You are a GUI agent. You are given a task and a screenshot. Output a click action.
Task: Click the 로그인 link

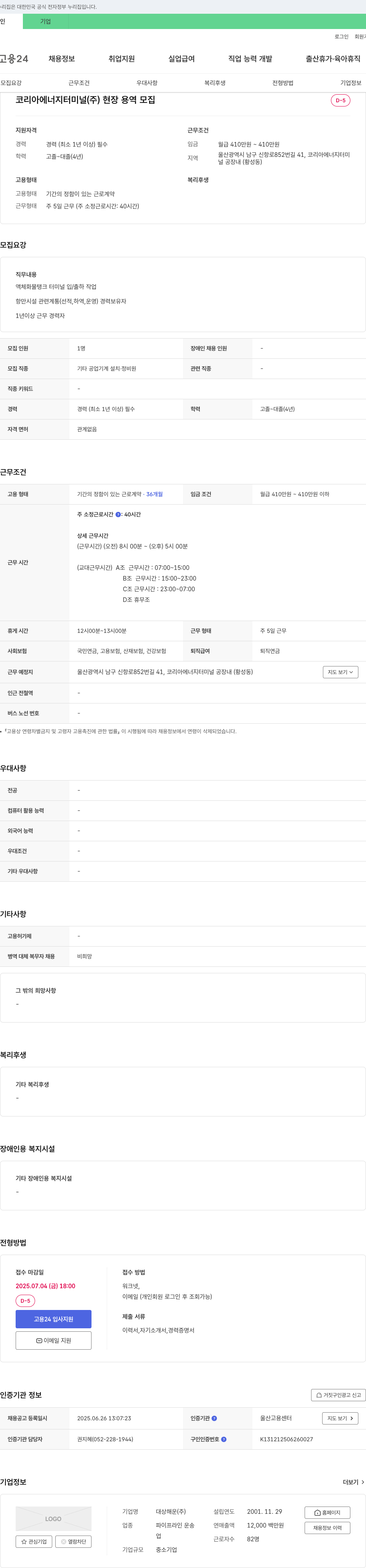342,37
